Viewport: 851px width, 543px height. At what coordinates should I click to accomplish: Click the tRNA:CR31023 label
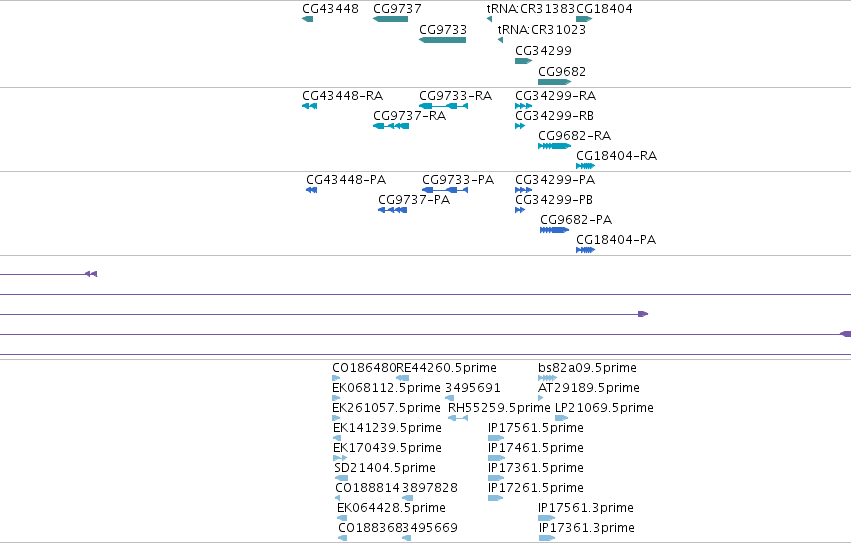point(542,30)
